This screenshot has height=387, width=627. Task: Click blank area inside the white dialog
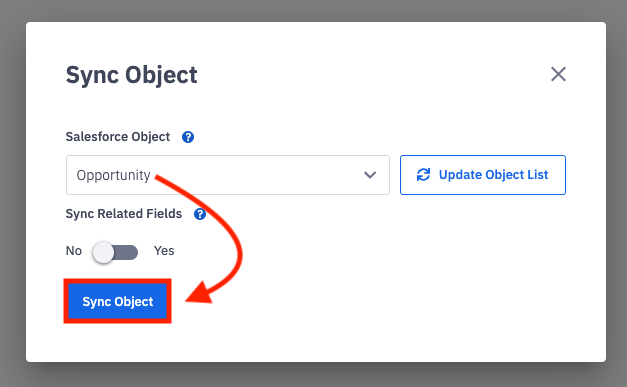click(400, 280)
